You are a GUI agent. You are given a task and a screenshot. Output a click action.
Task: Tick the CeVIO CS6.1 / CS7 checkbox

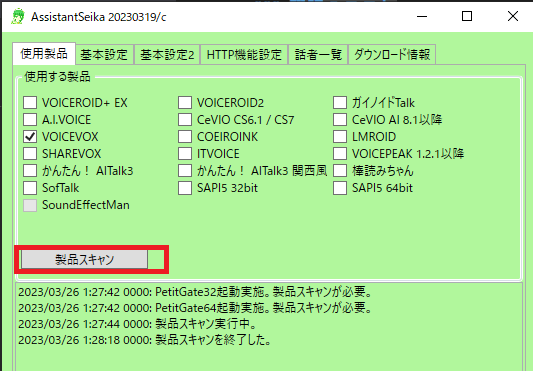185,119
